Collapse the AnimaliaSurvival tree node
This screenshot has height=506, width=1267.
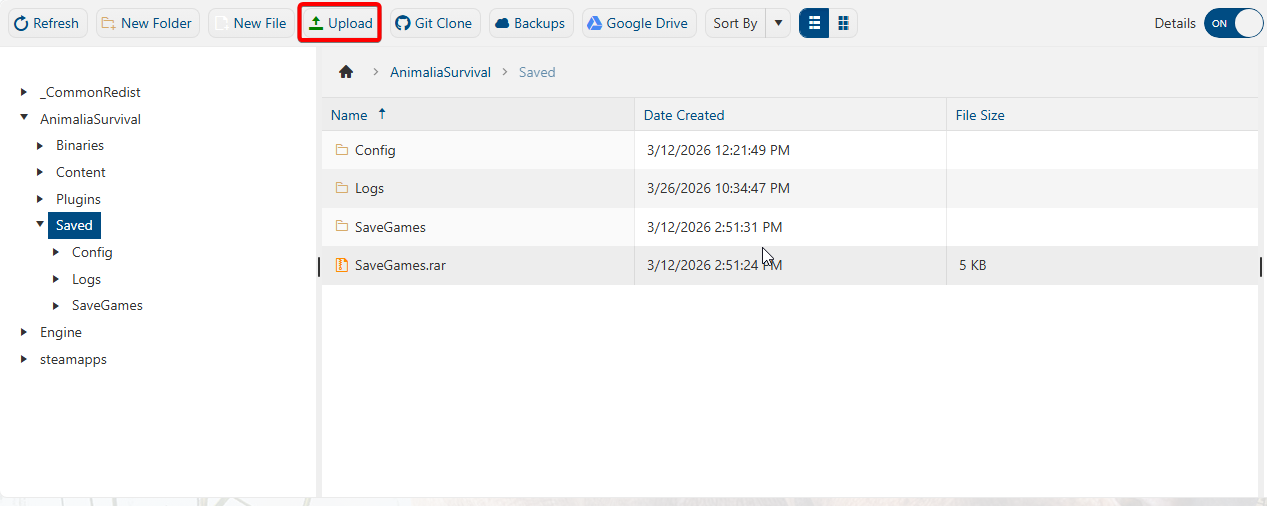point(24,118)
